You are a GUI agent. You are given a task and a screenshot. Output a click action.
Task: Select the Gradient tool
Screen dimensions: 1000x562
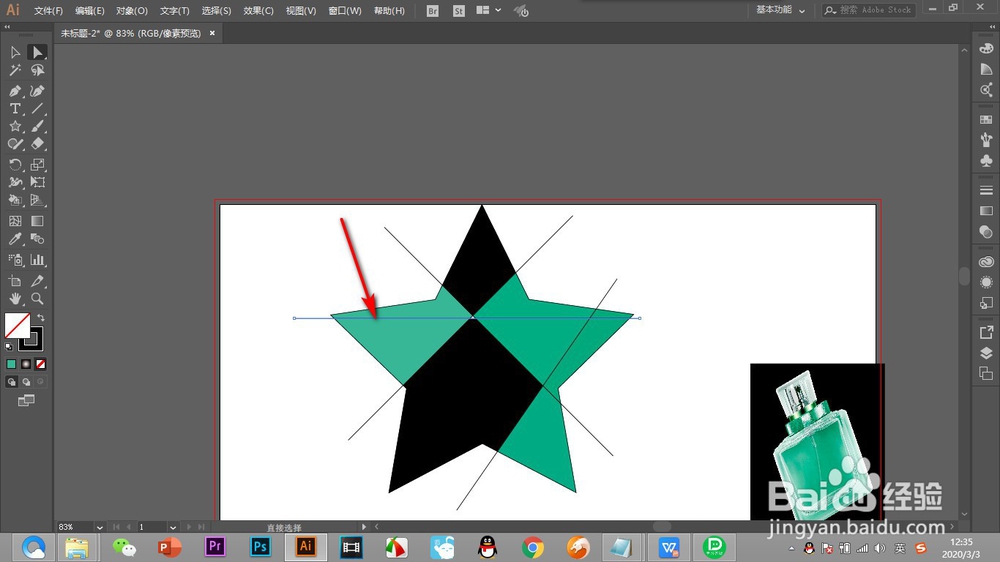click(x=37, y=221)
